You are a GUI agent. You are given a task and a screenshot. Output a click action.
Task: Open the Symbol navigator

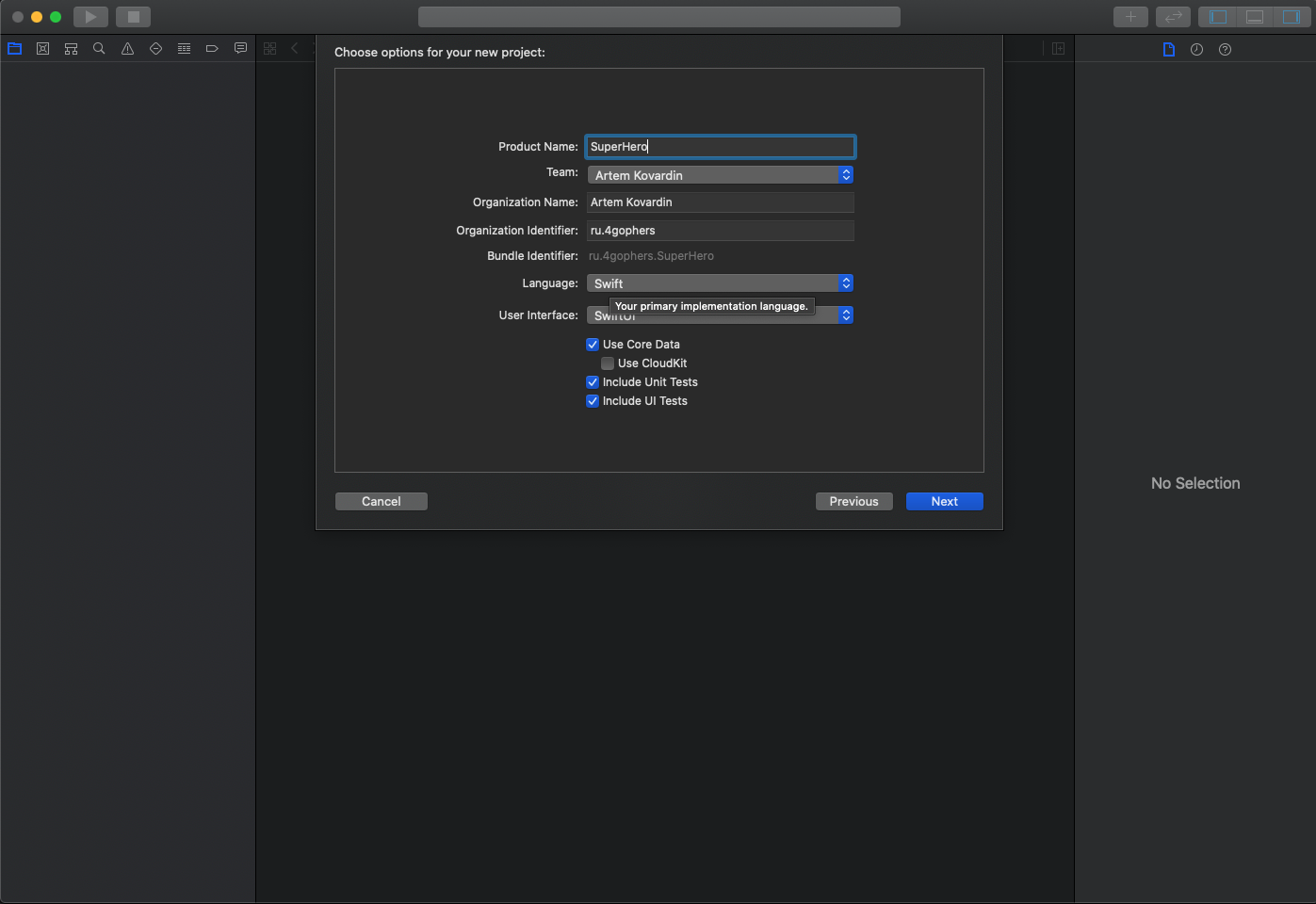[x=72, y=49]
